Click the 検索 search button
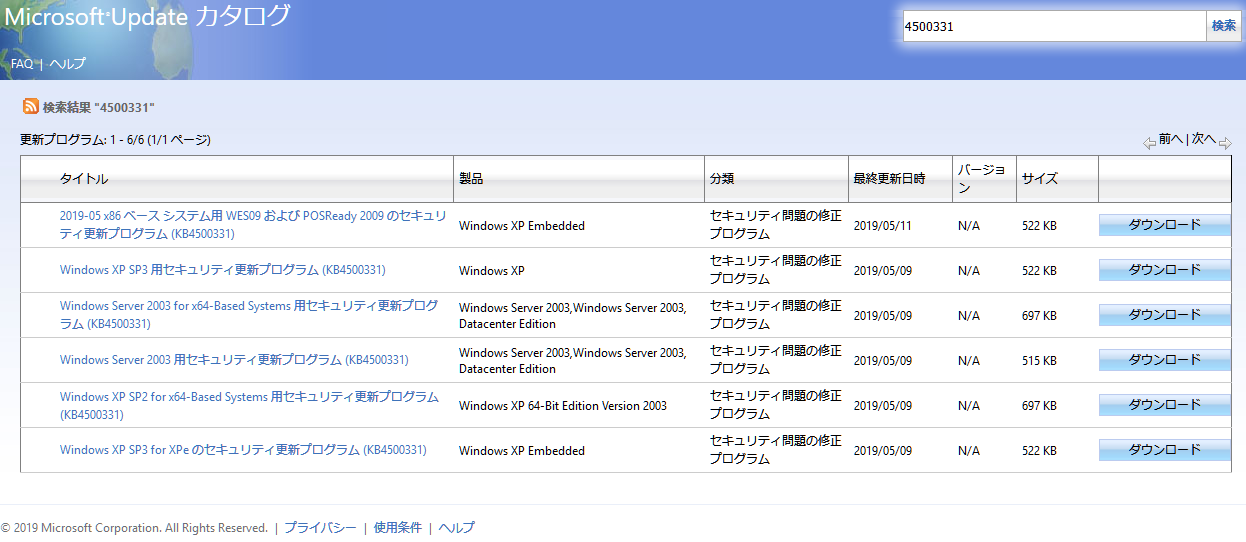Image resolution: width=1246 pixels, height=542 pixels. click(1224, 27)
